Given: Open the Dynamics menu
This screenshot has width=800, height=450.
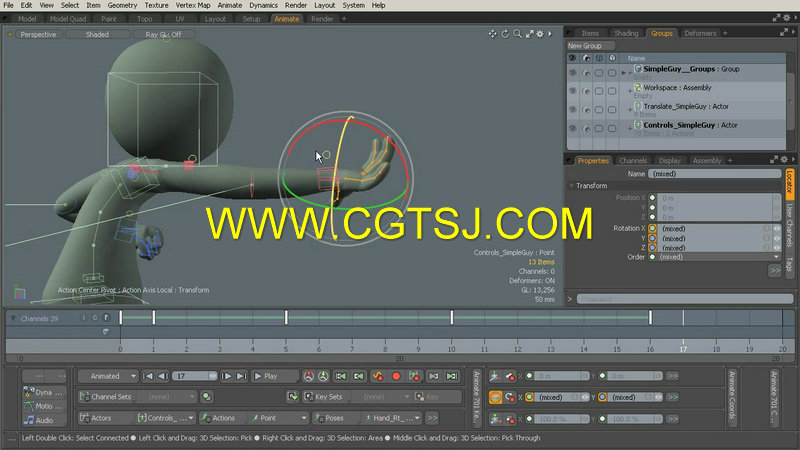Looking at the screenshot, I should point(263,5).
